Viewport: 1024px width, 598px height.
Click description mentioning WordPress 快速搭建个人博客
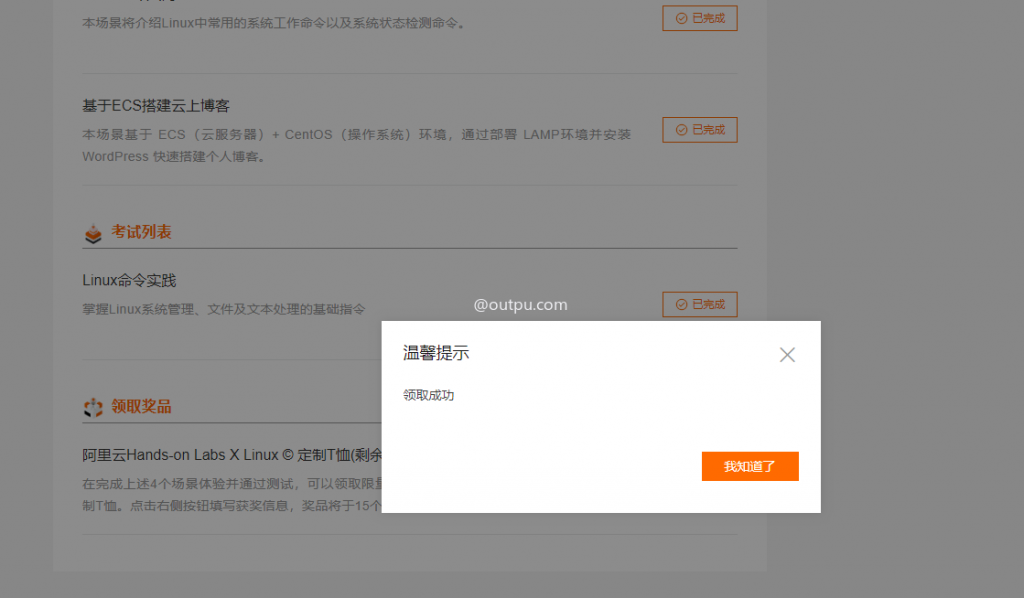[x=356, y=146]
